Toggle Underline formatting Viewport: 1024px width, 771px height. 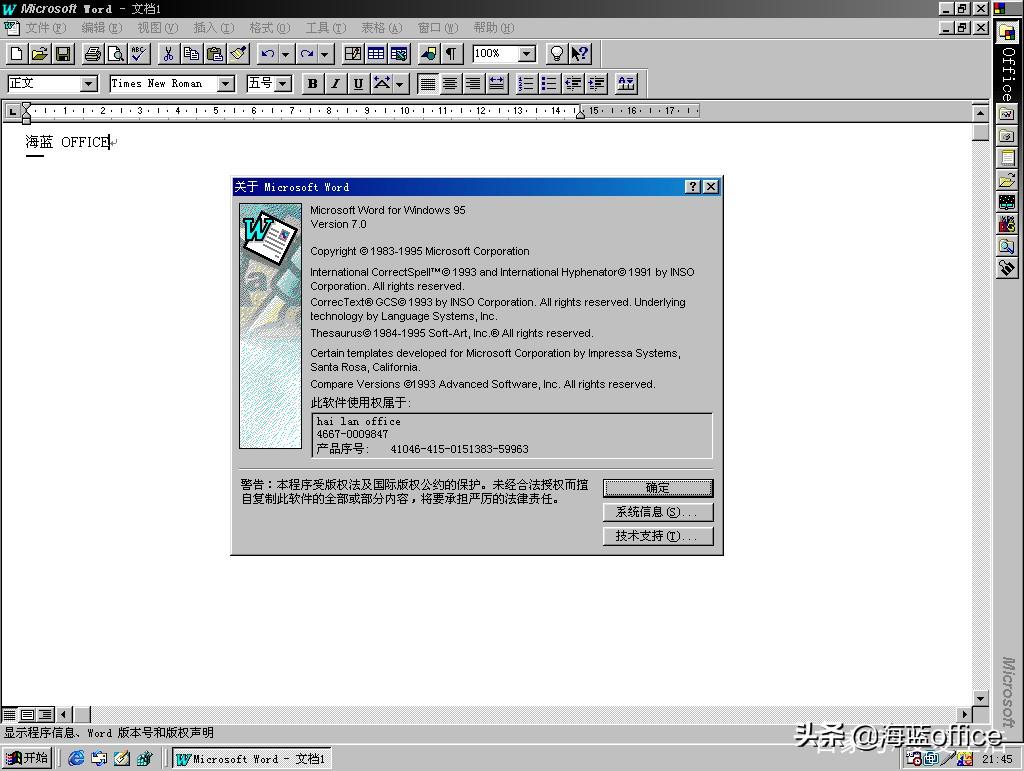pyautogui.click(x=358, y=84)
